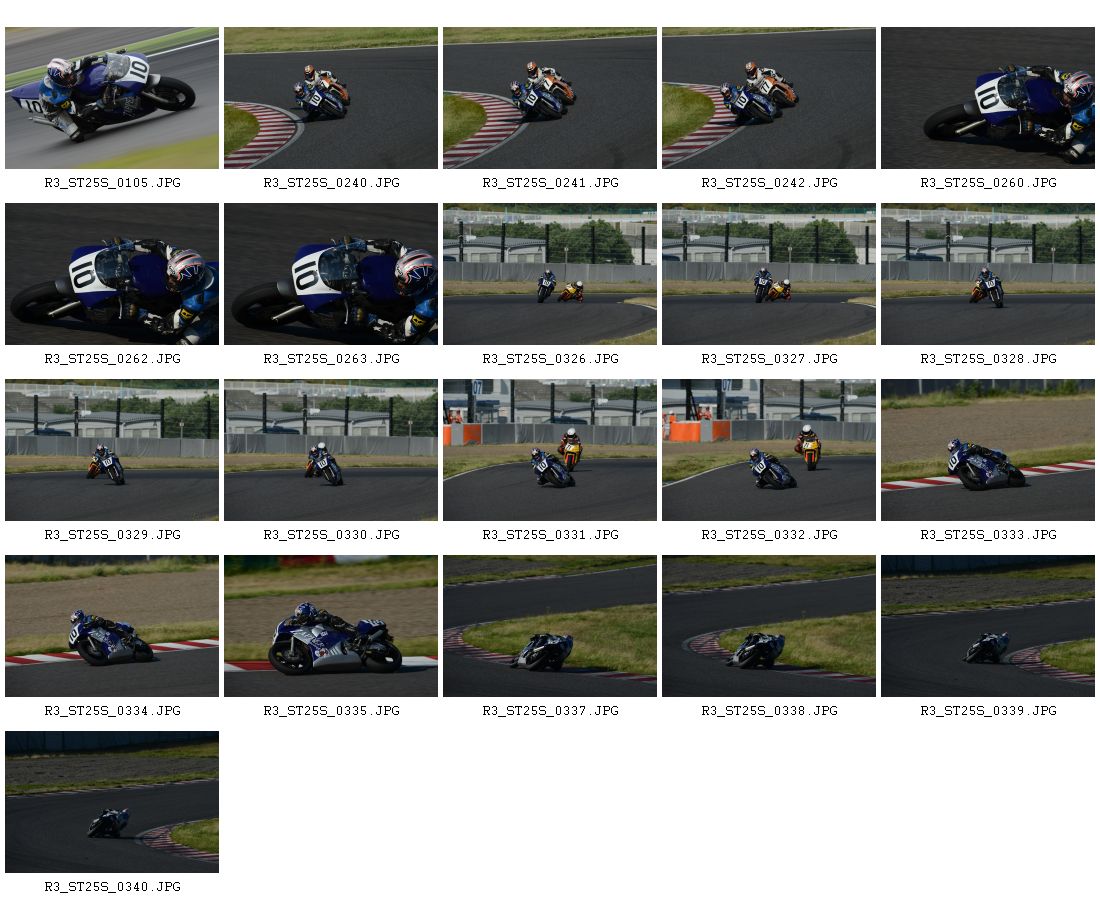The width and height of the screenshot is (1100, 900).
Task: Click the R3_ST25S_0332.JPG caption text
Action: 770,535
